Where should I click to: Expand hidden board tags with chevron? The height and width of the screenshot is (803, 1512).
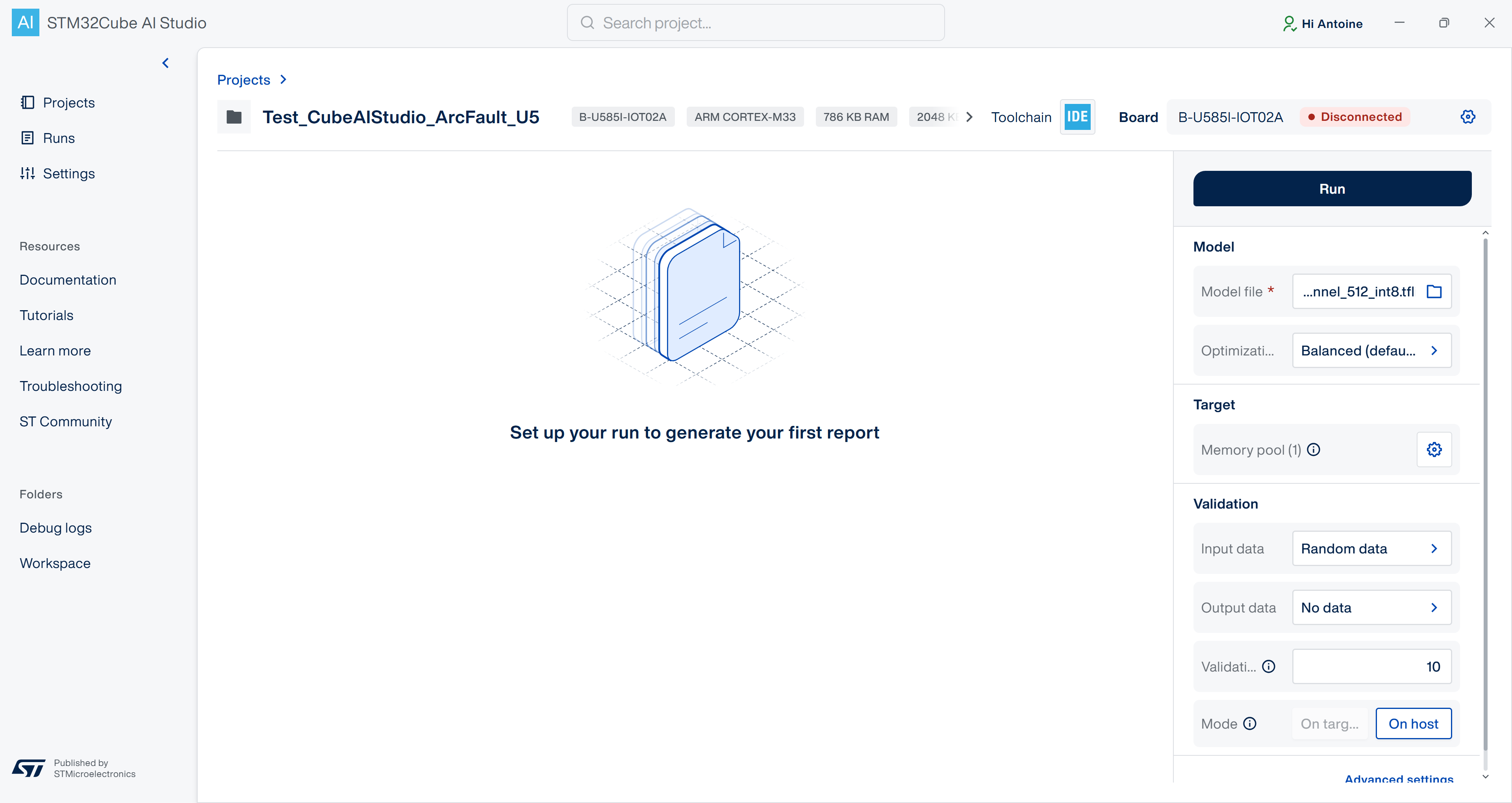(x=969, y=117)
